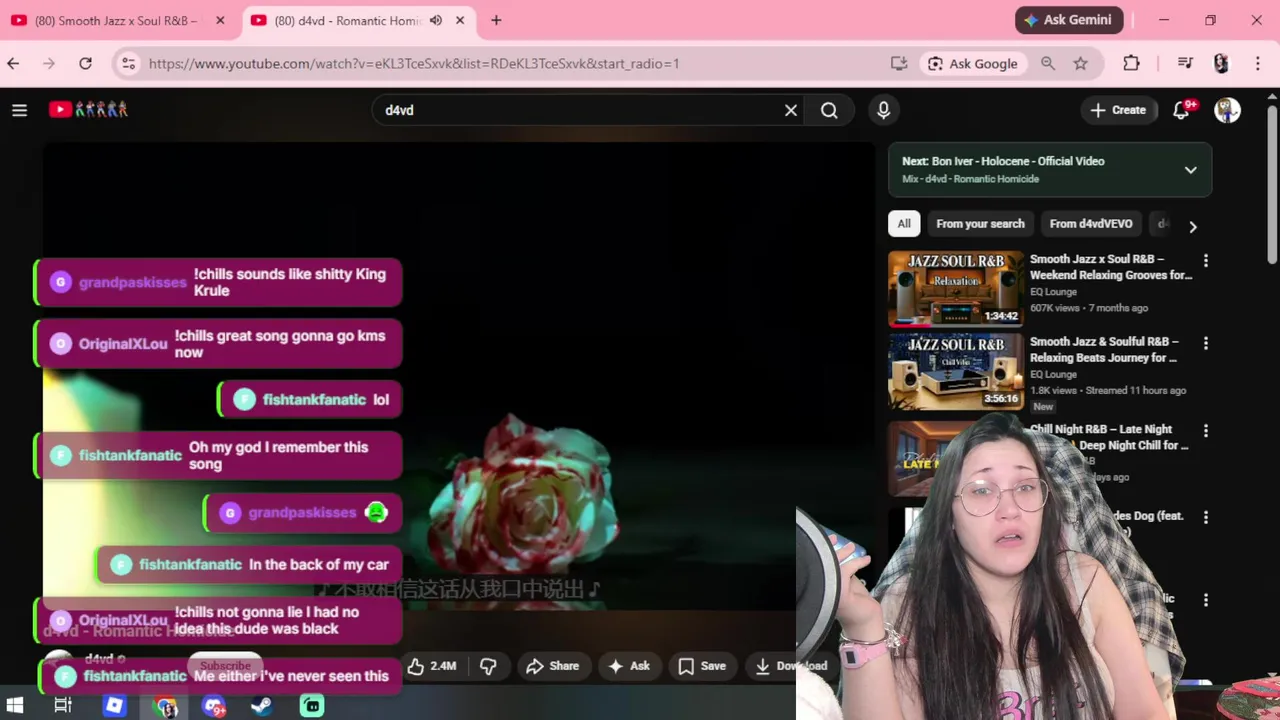Open Relaxing Beats Journey video thumbnail
The image size is (1280, 720).
tap(955, 372)
